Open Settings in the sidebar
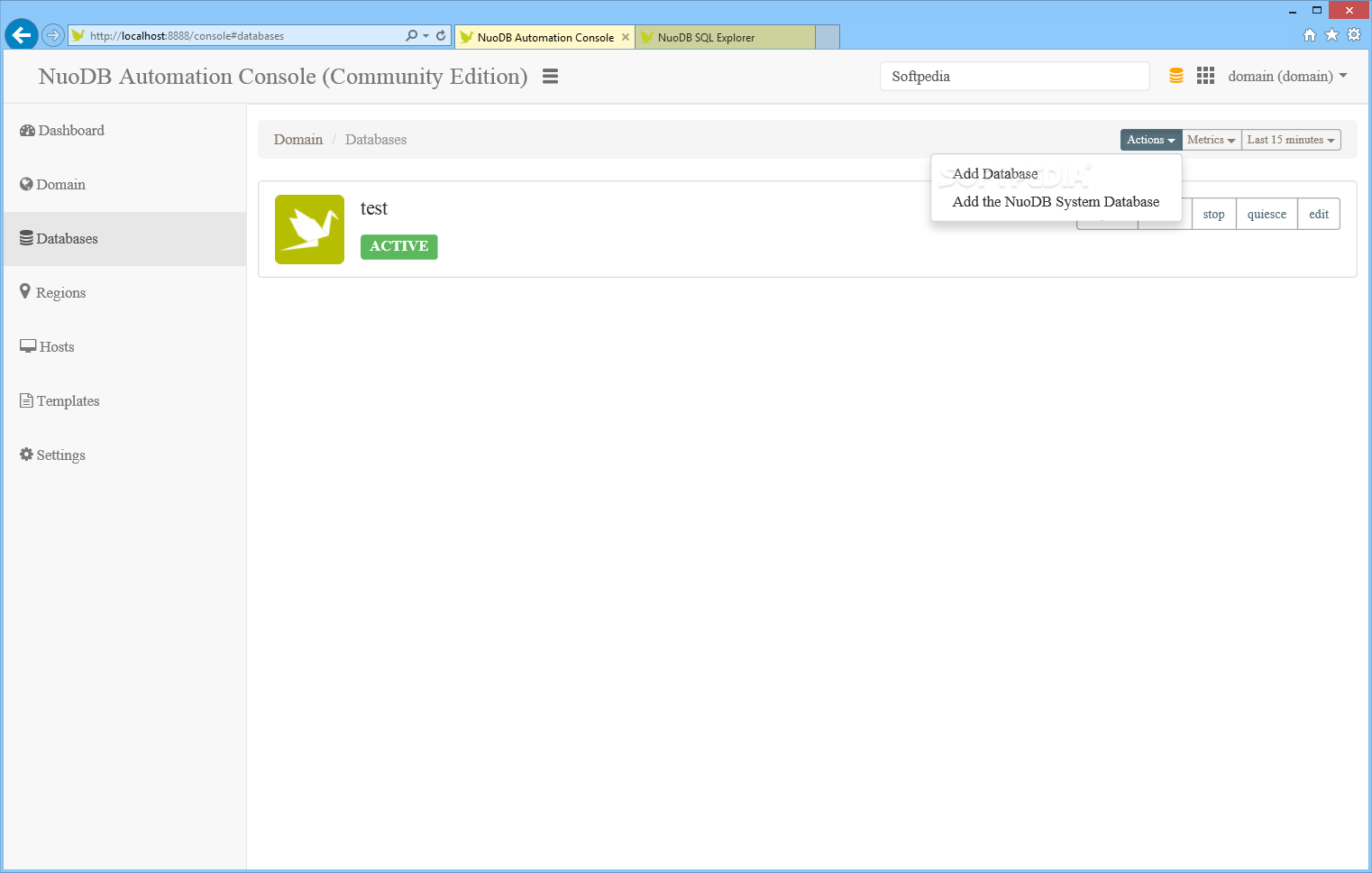Viewport: 1372px width, 873px height. pos(53,455)
